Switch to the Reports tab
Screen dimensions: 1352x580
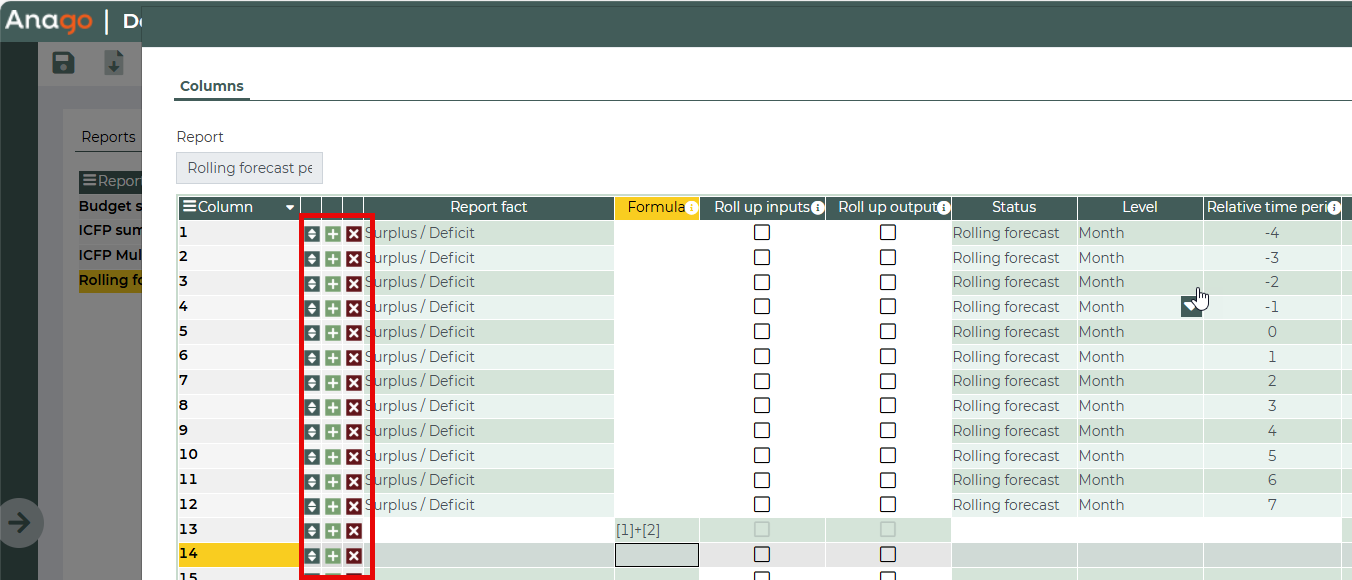[x=108, y=137]
